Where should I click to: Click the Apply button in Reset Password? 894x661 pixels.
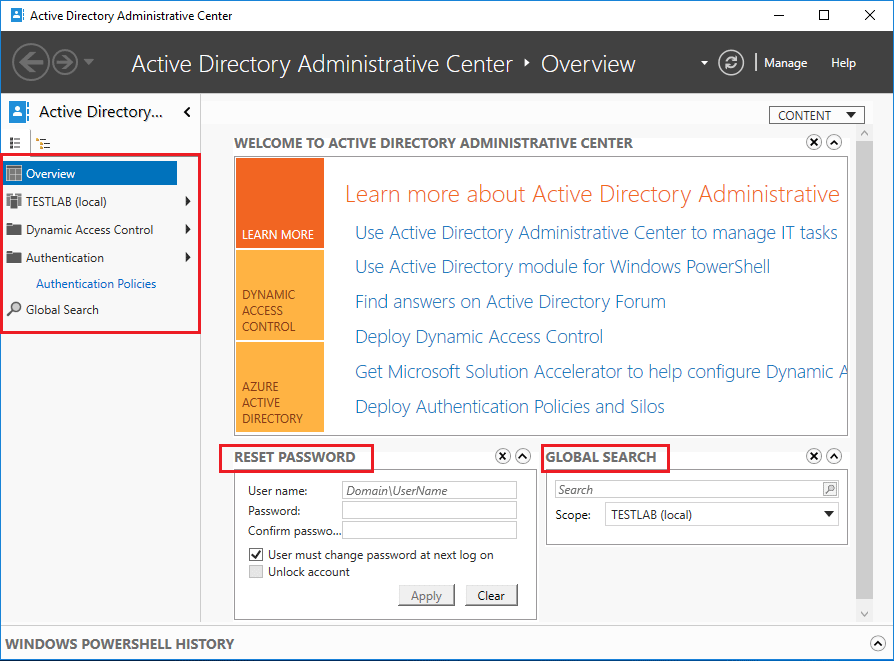coord(426,596)
